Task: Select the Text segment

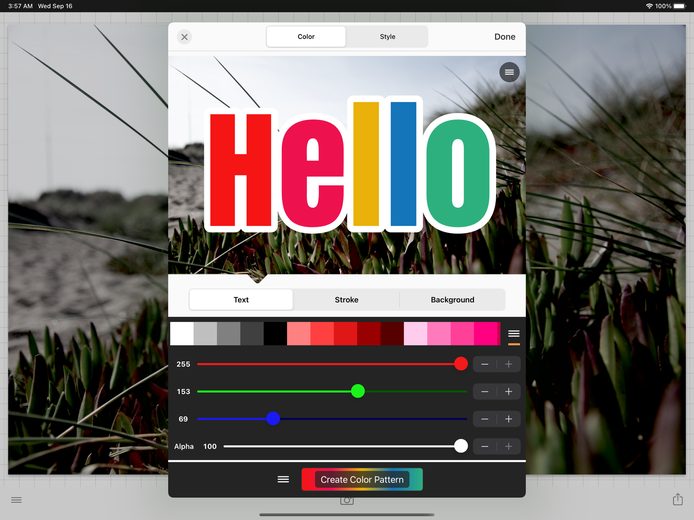Action: coord(241,300)
